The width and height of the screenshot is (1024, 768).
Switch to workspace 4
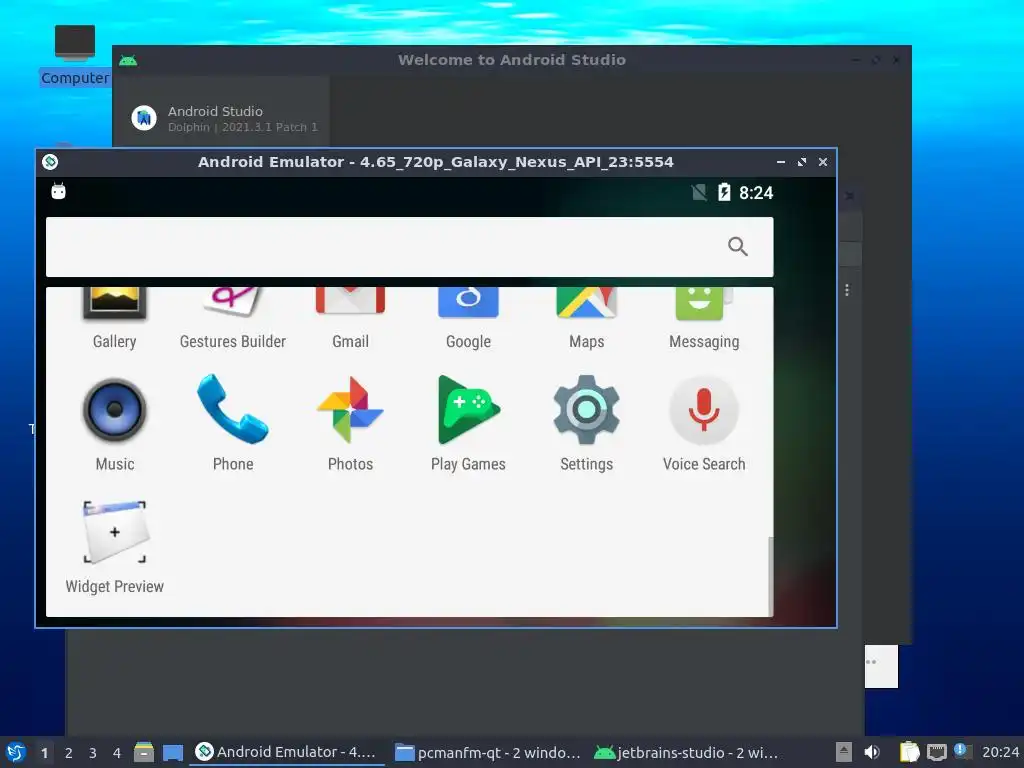click(x=117, y=753)
